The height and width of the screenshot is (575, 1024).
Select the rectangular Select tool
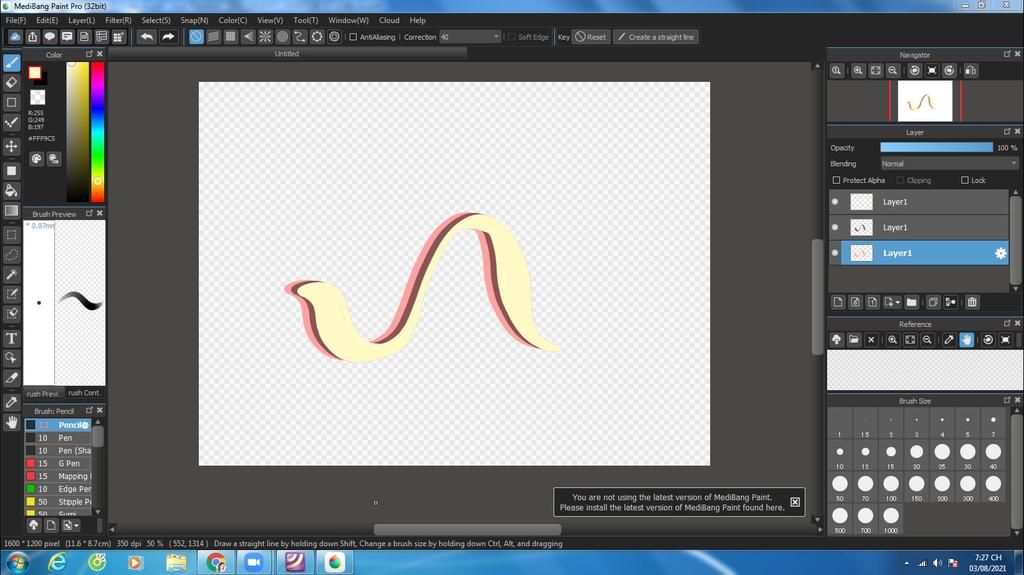click(11, 235)
